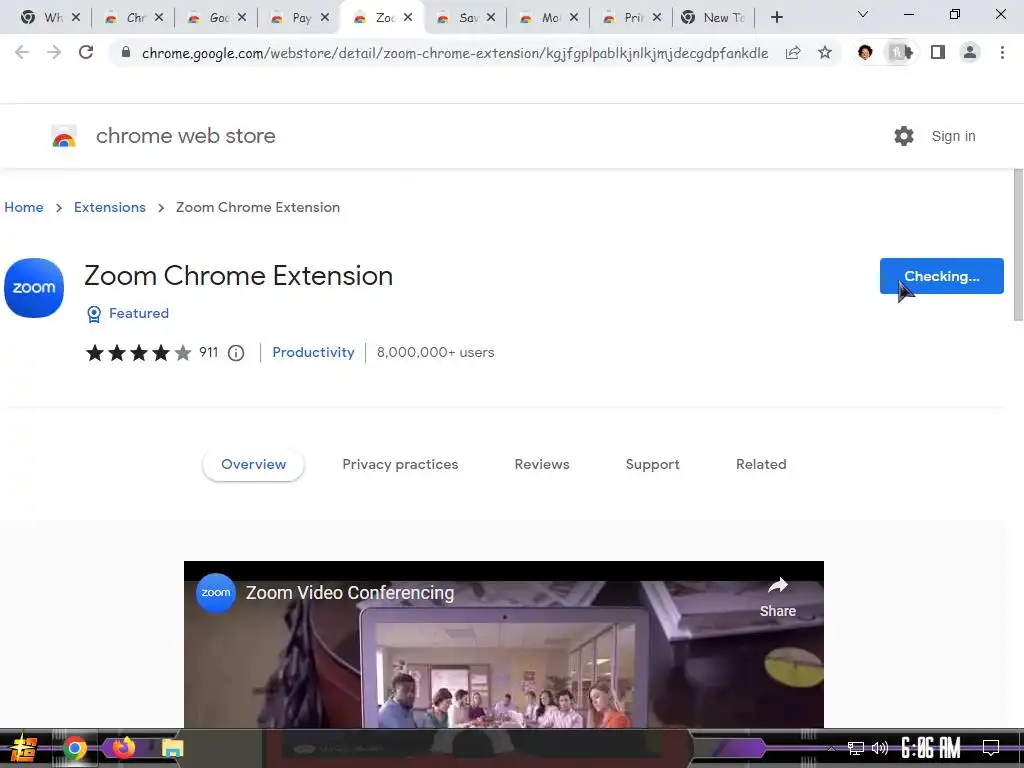
Task: Play the Zoom Video Conferencing video
Action: point(504,645)
